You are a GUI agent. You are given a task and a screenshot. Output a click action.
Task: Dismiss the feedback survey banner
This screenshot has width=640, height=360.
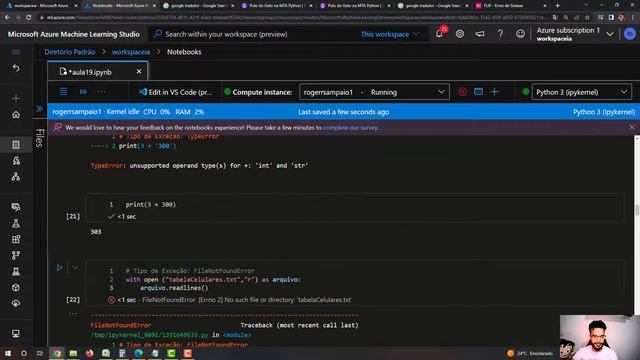(632, 127)
